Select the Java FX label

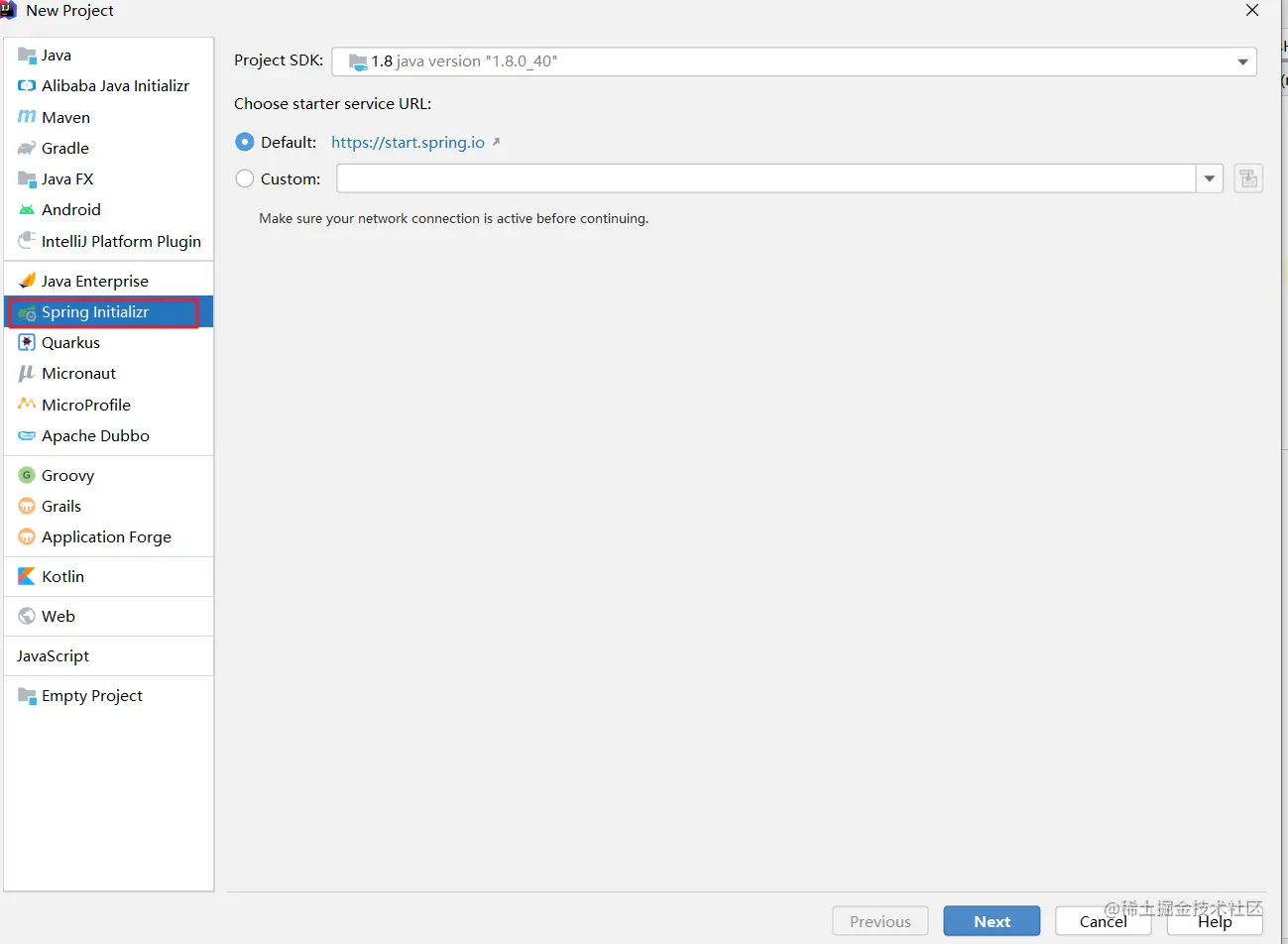[67, 178]
